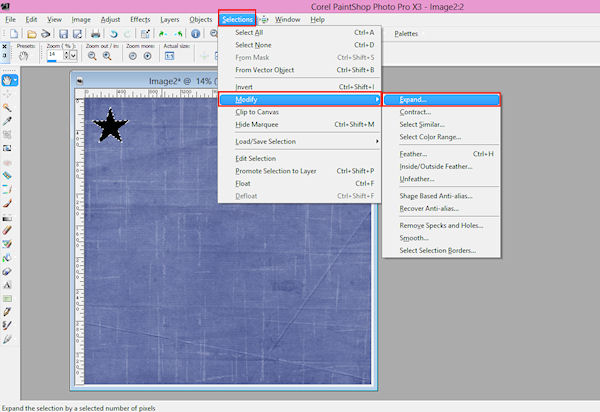The width and height of the screenshot is (600, 412).
Task: Click the Zoom percent spinner arrows
Action: tap(66, 56)
